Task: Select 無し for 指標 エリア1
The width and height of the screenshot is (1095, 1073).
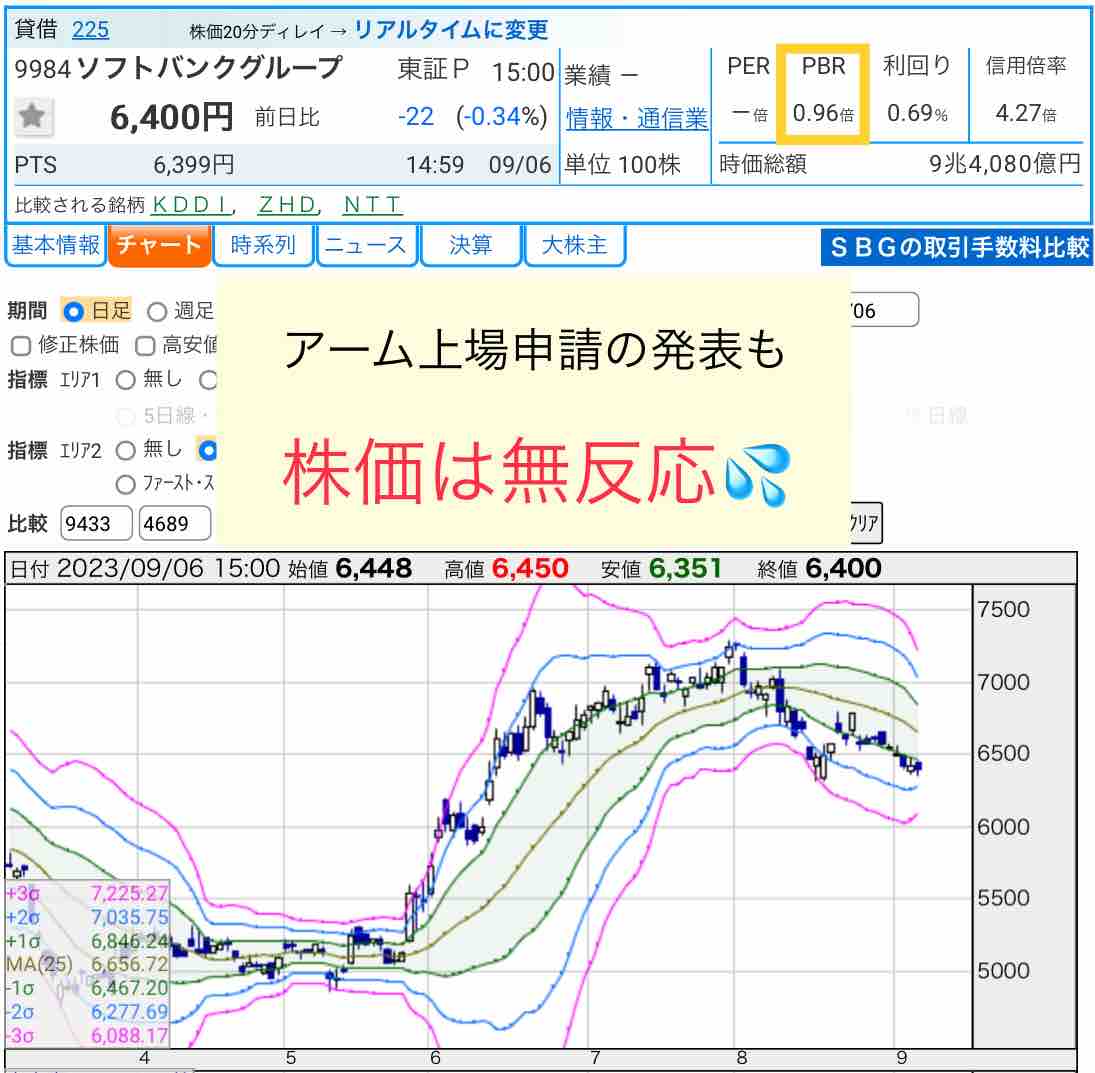Action: [126, 381]
